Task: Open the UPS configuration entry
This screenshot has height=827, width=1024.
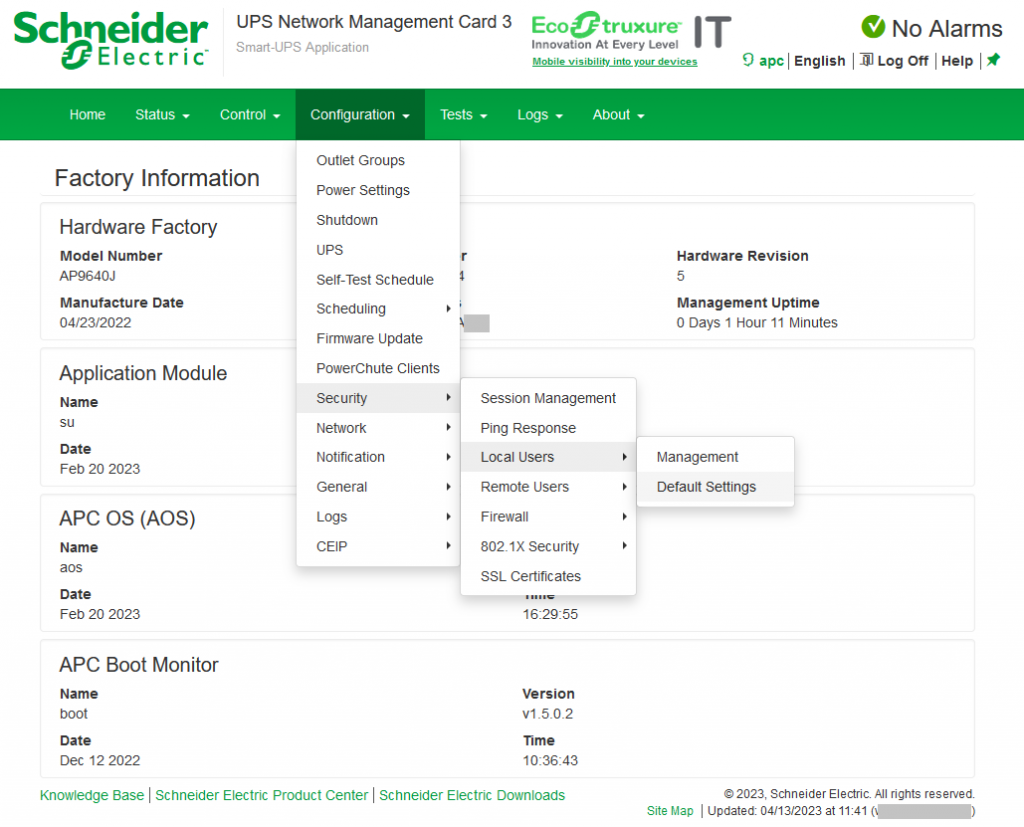Action: pyautogui.click(x=378, y=250)
